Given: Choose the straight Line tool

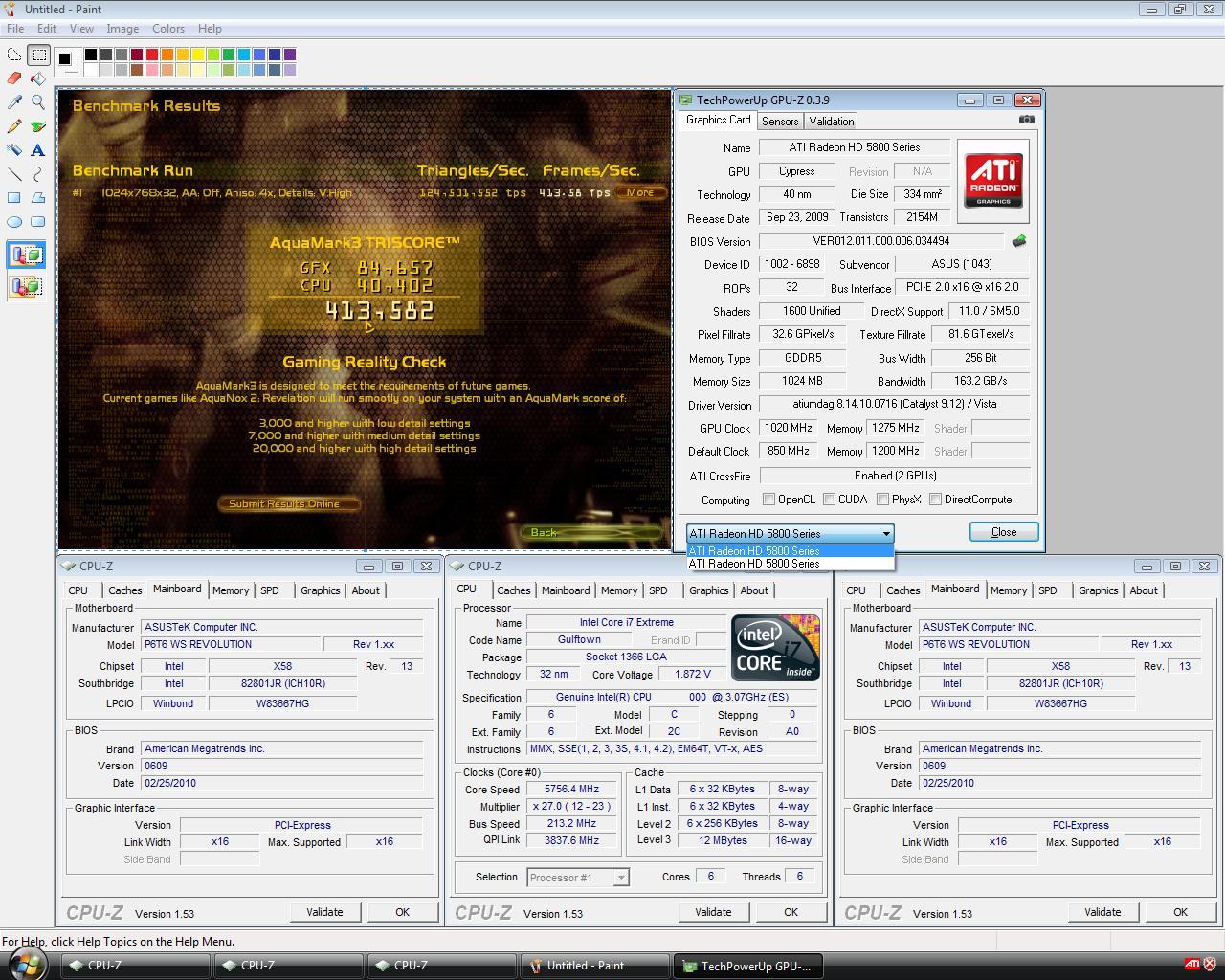Looking at the screenshot, I should pyautogui.click(x=14, y=174).
